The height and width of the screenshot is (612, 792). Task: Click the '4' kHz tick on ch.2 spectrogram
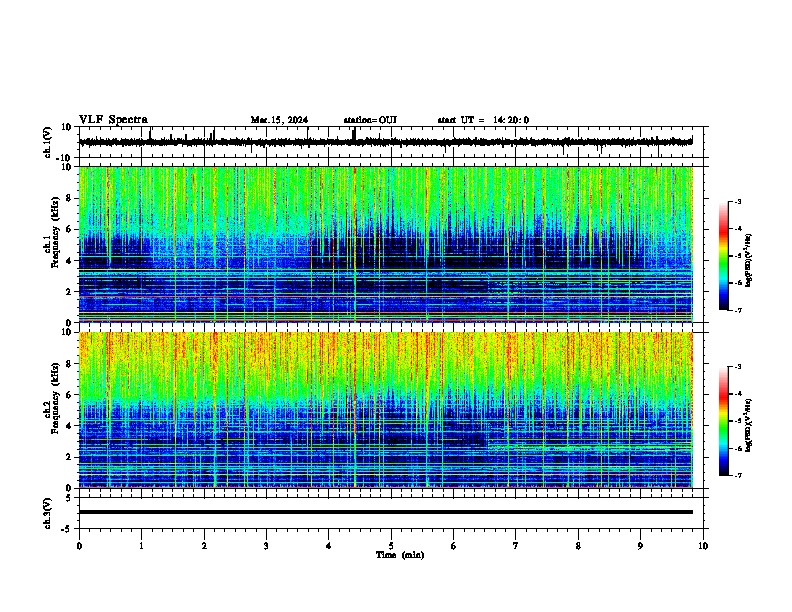tap(70, 426)
